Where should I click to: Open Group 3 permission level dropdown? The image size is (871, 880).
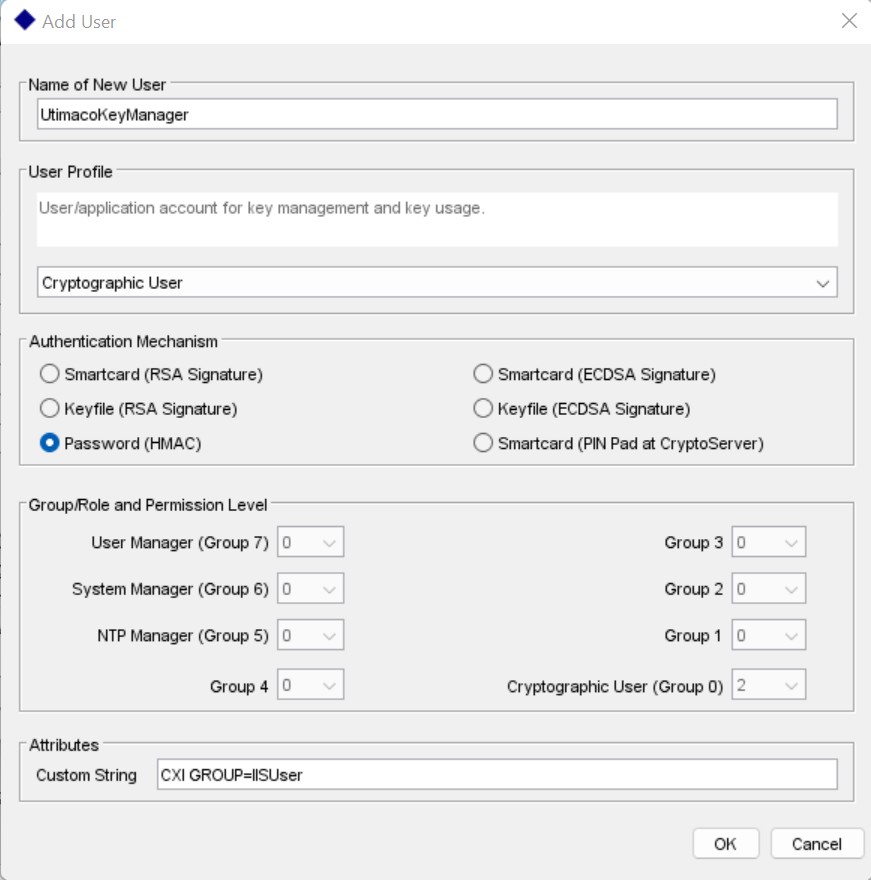769,542
